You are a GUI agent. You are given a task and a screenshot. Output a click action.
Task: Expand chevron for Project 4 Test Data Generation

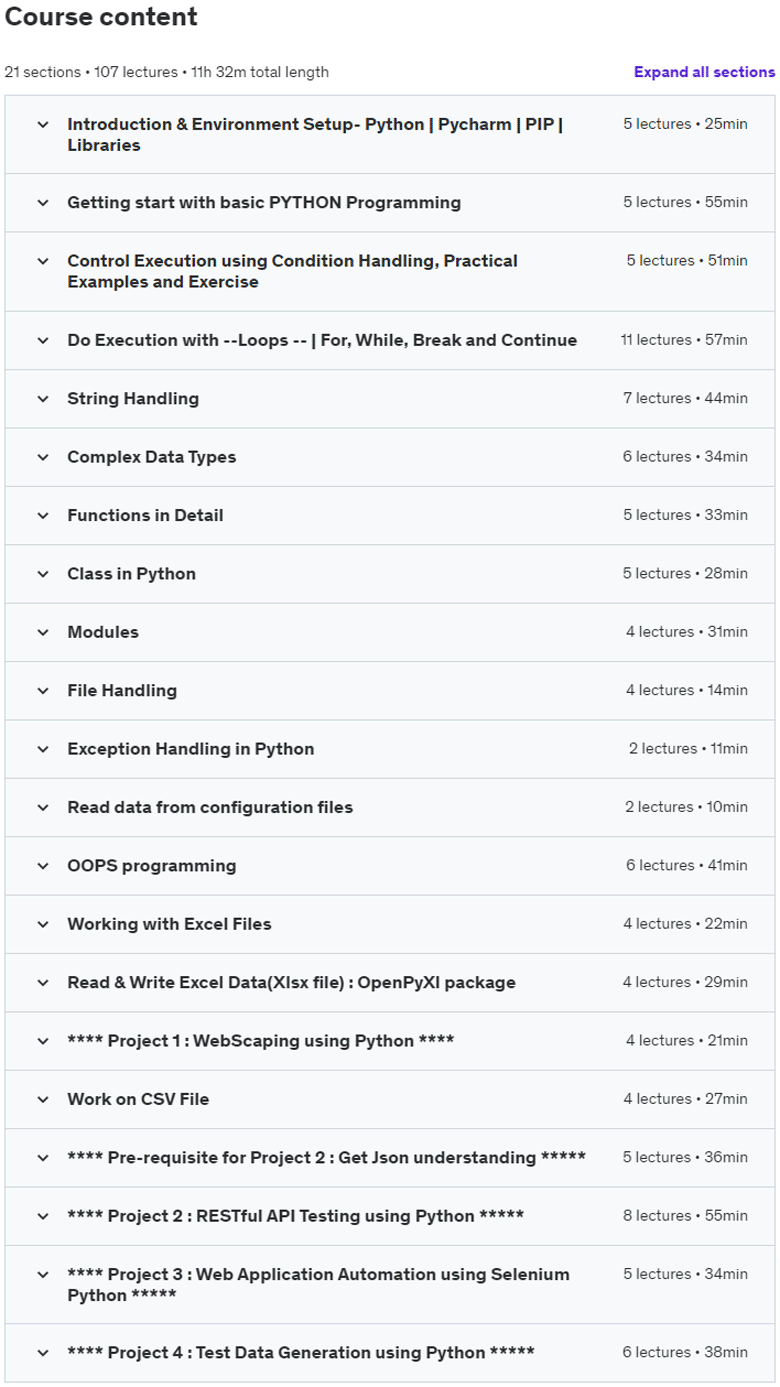[x=42, y=1353]
